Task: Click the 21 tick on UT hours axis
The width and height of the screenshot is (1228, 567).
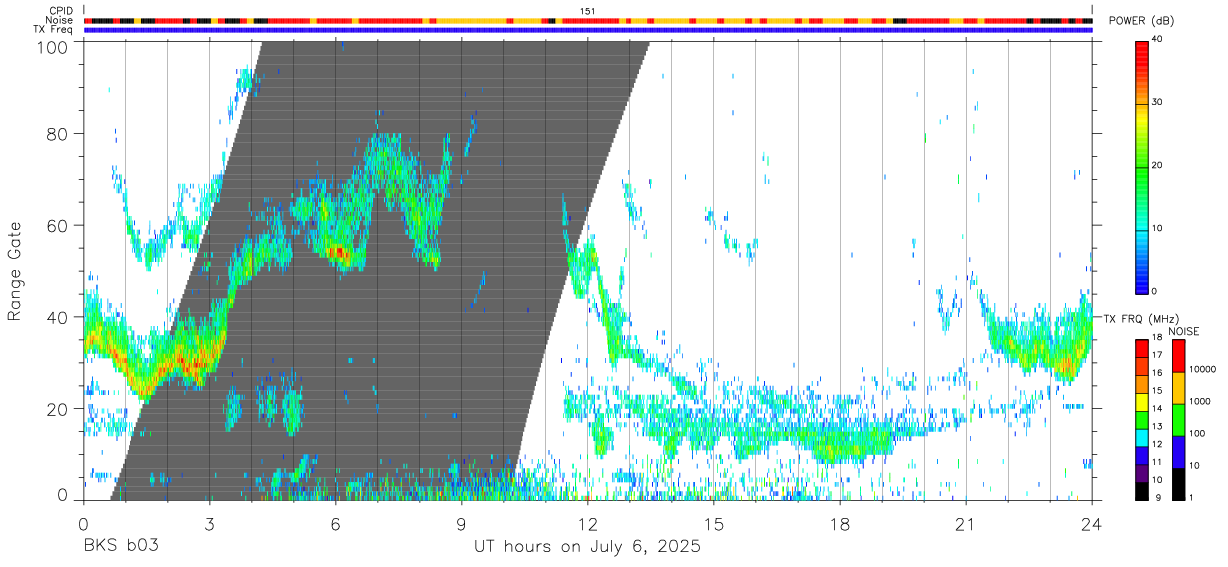Action: [965, 524]
